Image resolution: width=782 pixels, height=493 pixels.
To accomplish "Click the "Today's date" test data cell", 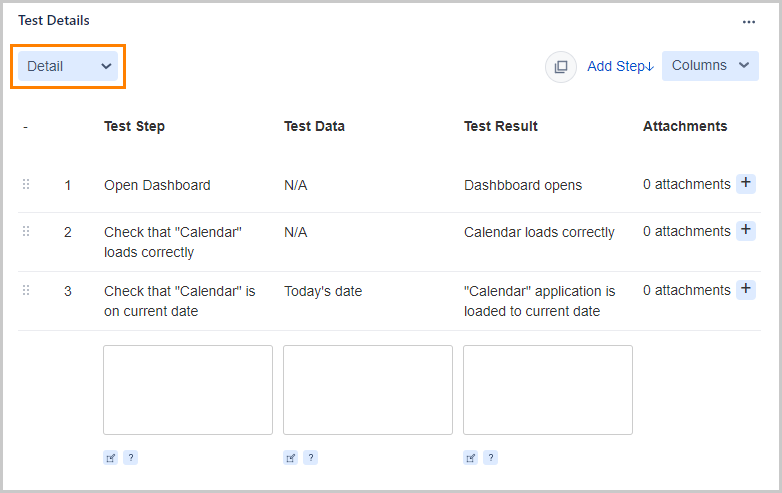I will [323, 291].
